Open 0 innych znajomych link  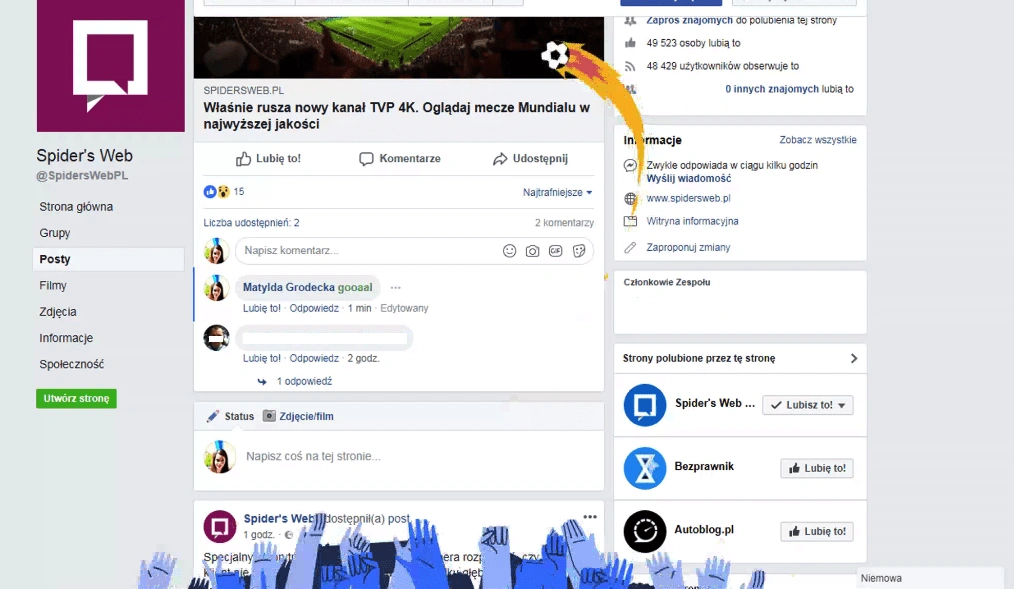coord(771,89)
